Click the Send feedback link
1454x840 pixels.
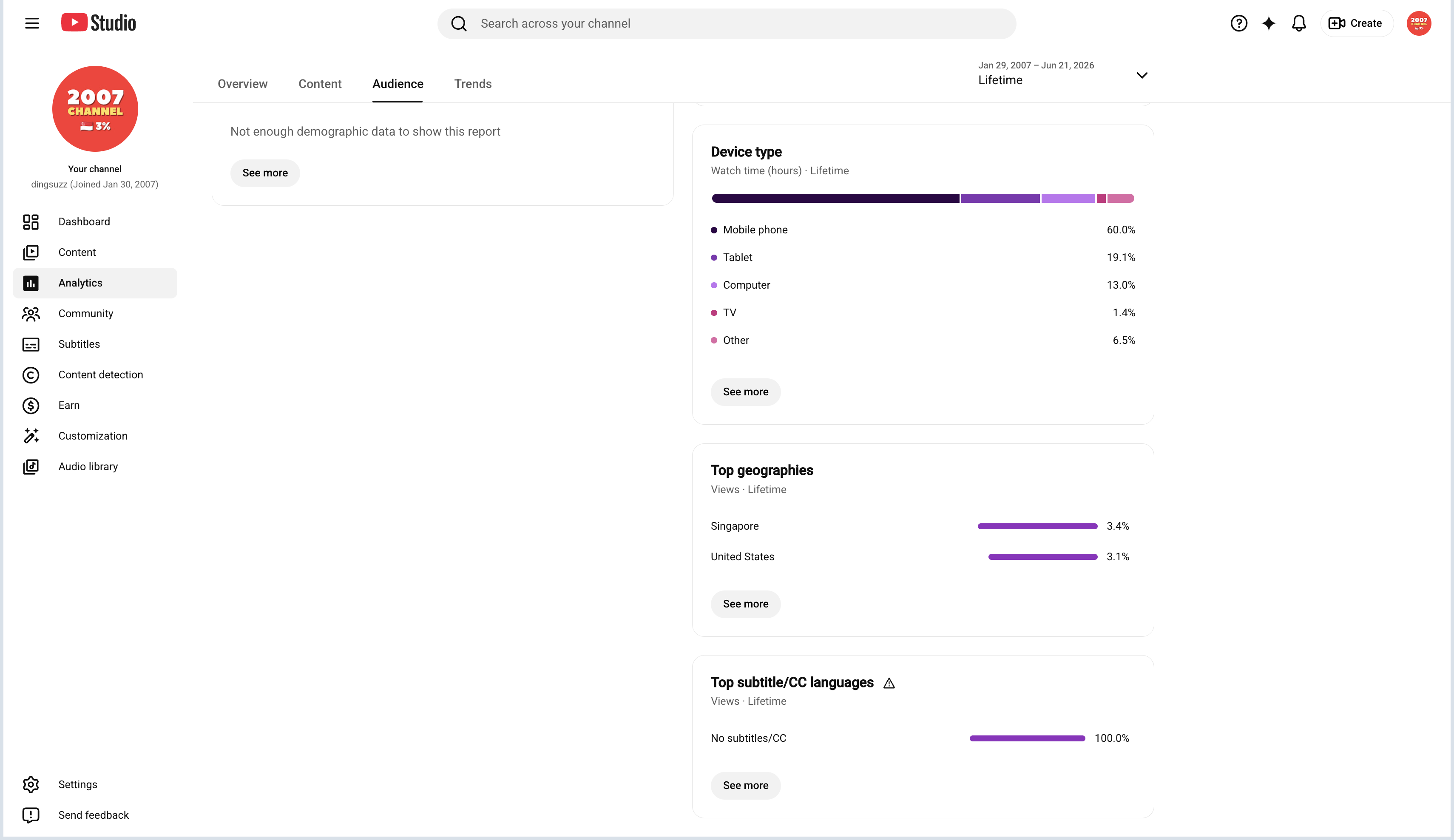[x=95, y=815]
